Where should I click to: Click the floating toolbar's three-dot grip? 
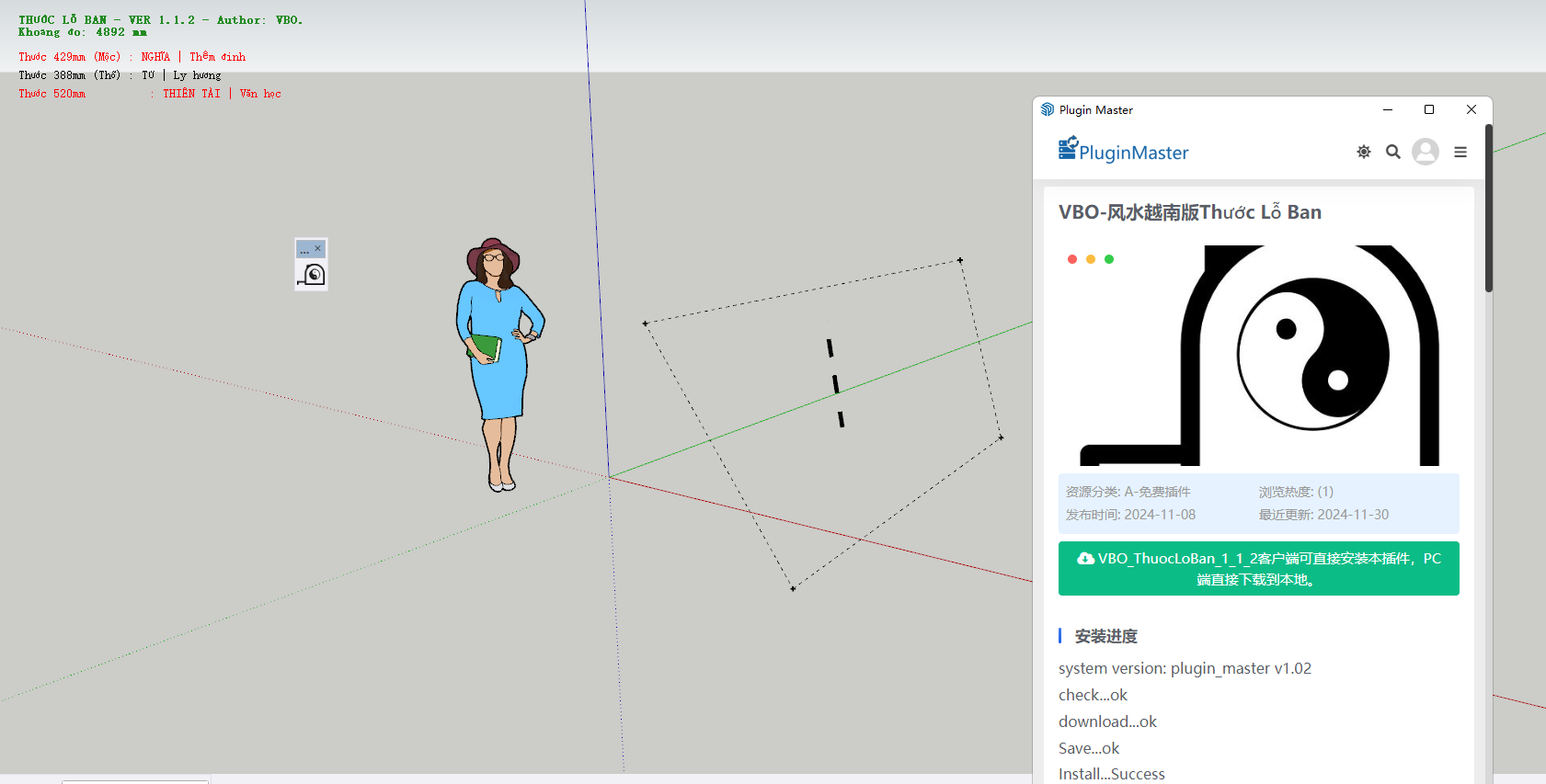pos(304,250)
